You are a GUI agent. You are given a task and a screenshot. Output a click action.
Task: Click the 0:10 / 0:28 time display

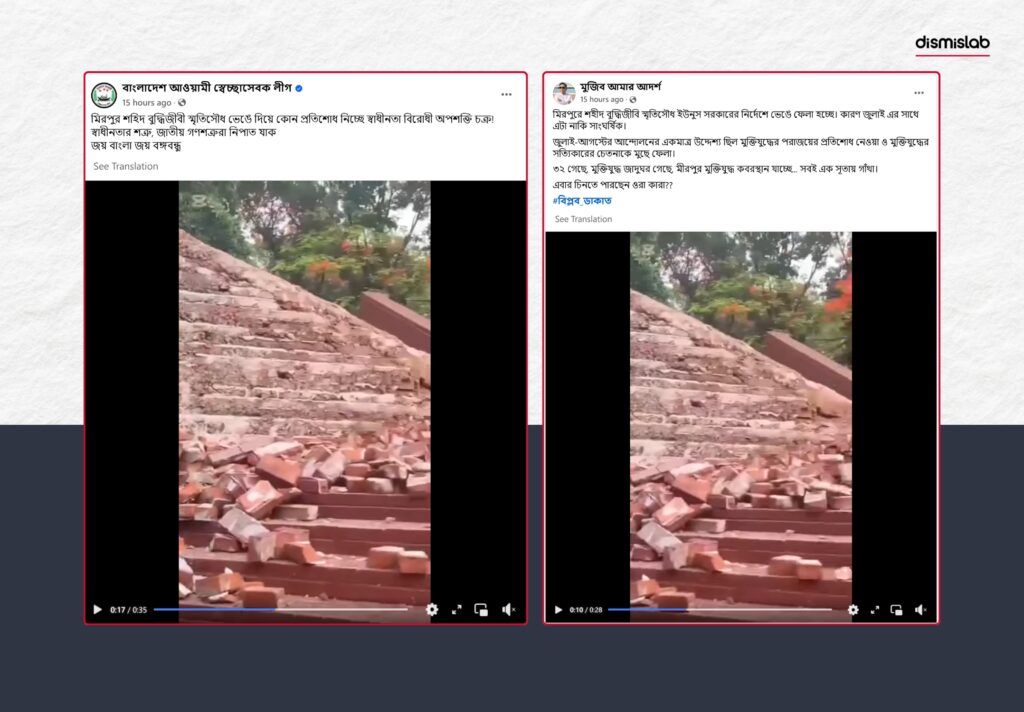click(x=586, y=609)
